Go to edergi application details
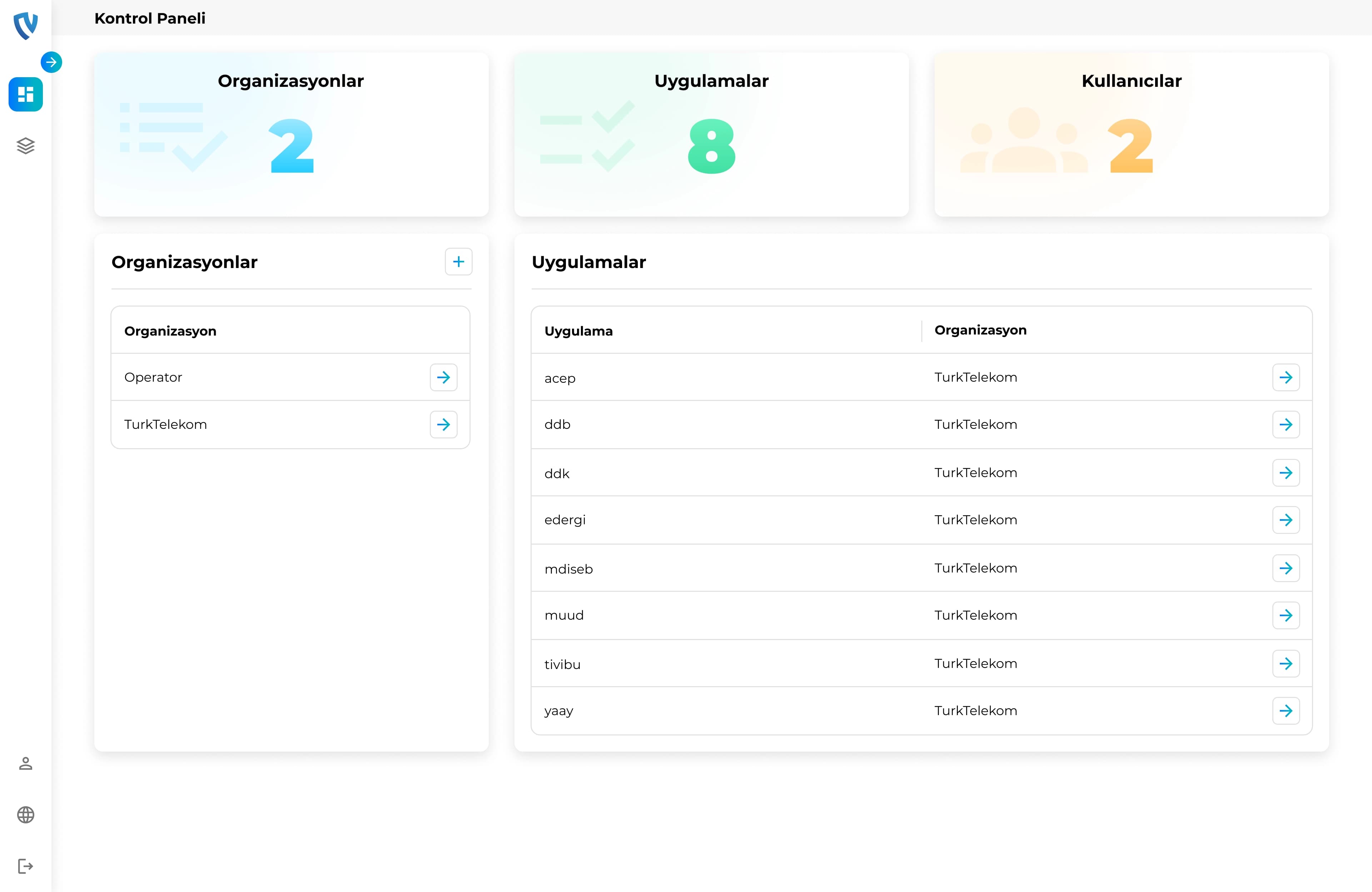This screenshot has height=892, width=1372. click(x=1286, y=520)
